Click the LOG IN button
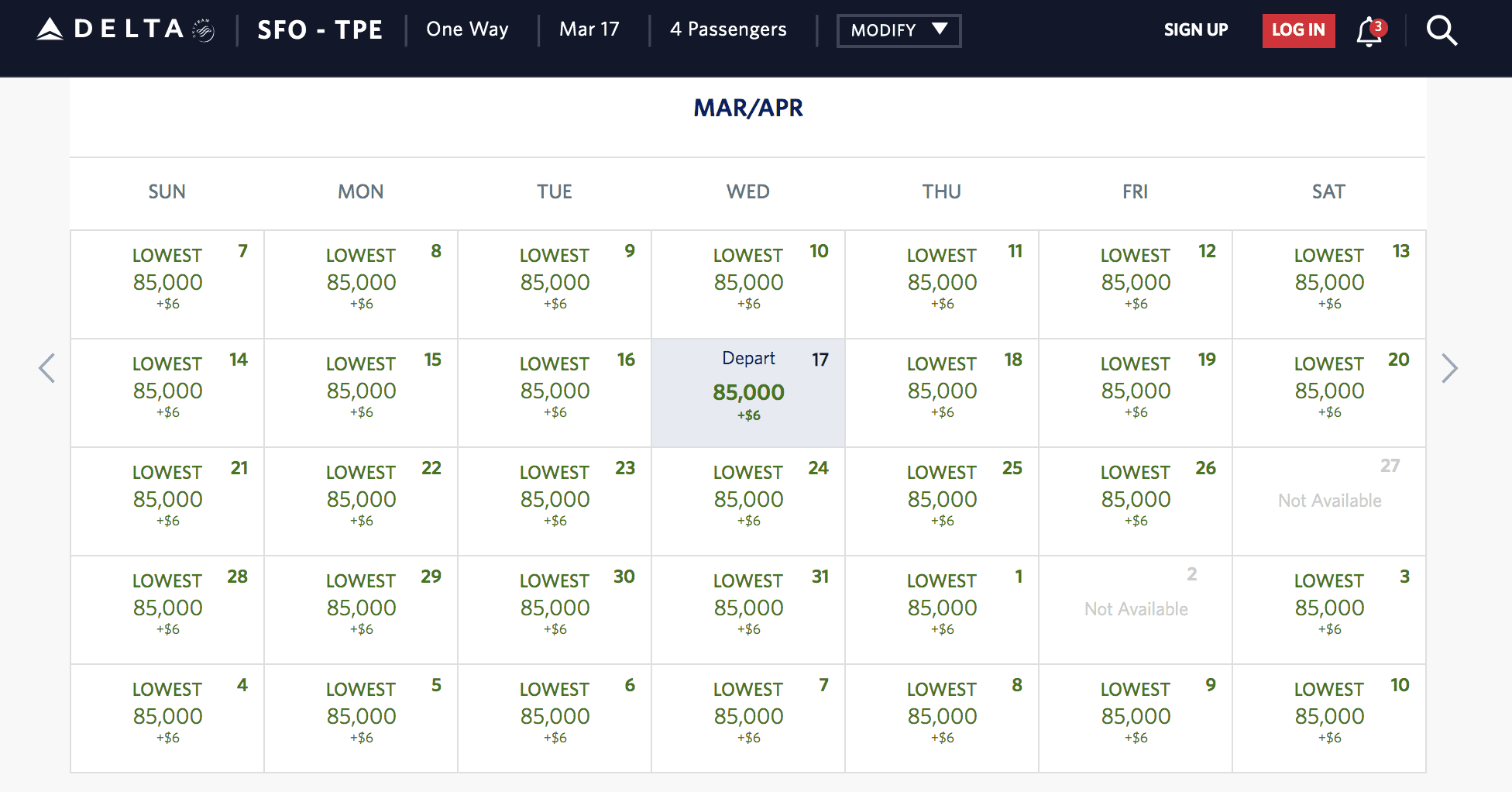Screen dimensions: 1512x792 coord(1298,31)
